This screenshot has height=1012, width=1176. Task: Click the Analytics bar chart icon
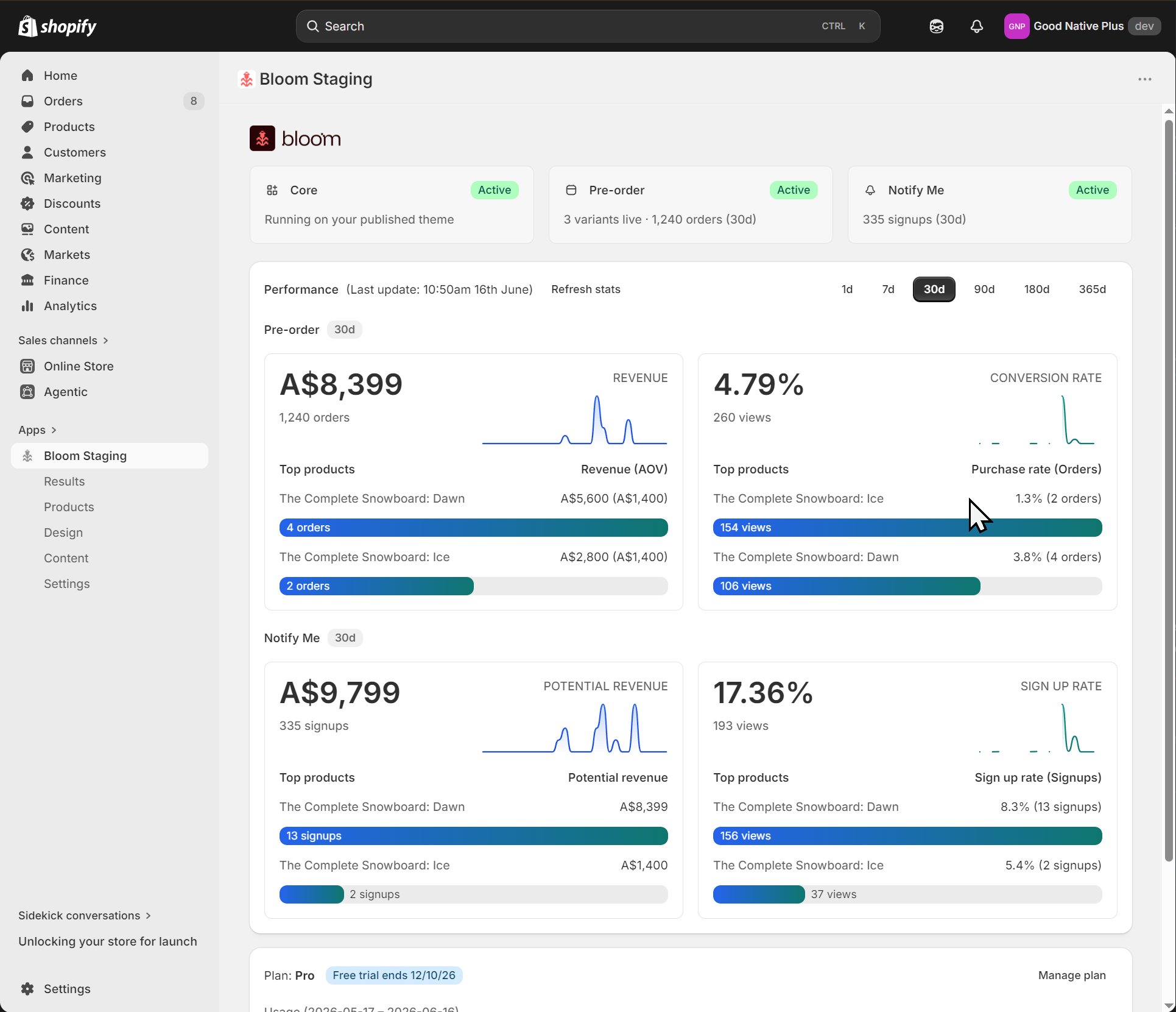coord(27,306)
